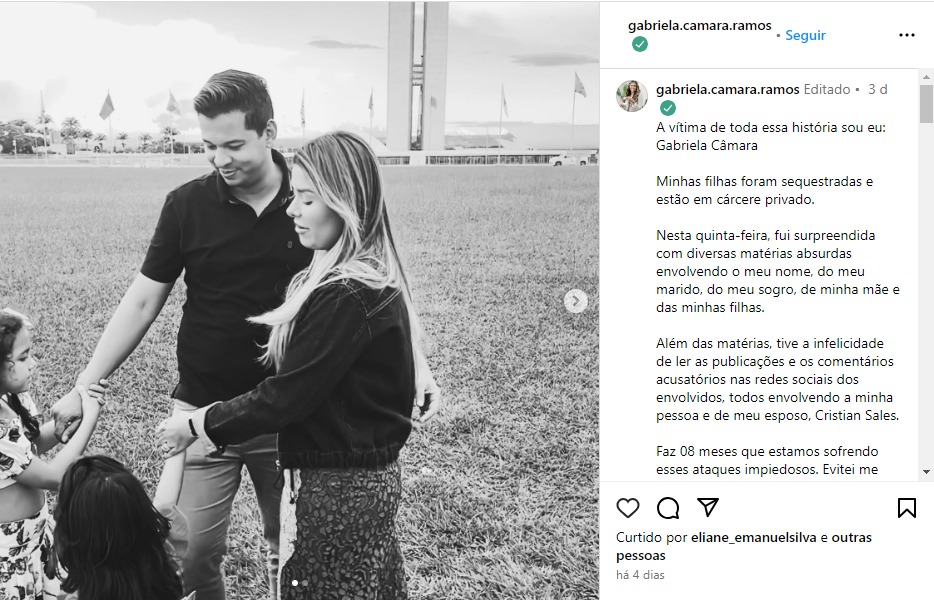
Task: Save the post with the bookmark icon
Action: [x=906, y=508]
